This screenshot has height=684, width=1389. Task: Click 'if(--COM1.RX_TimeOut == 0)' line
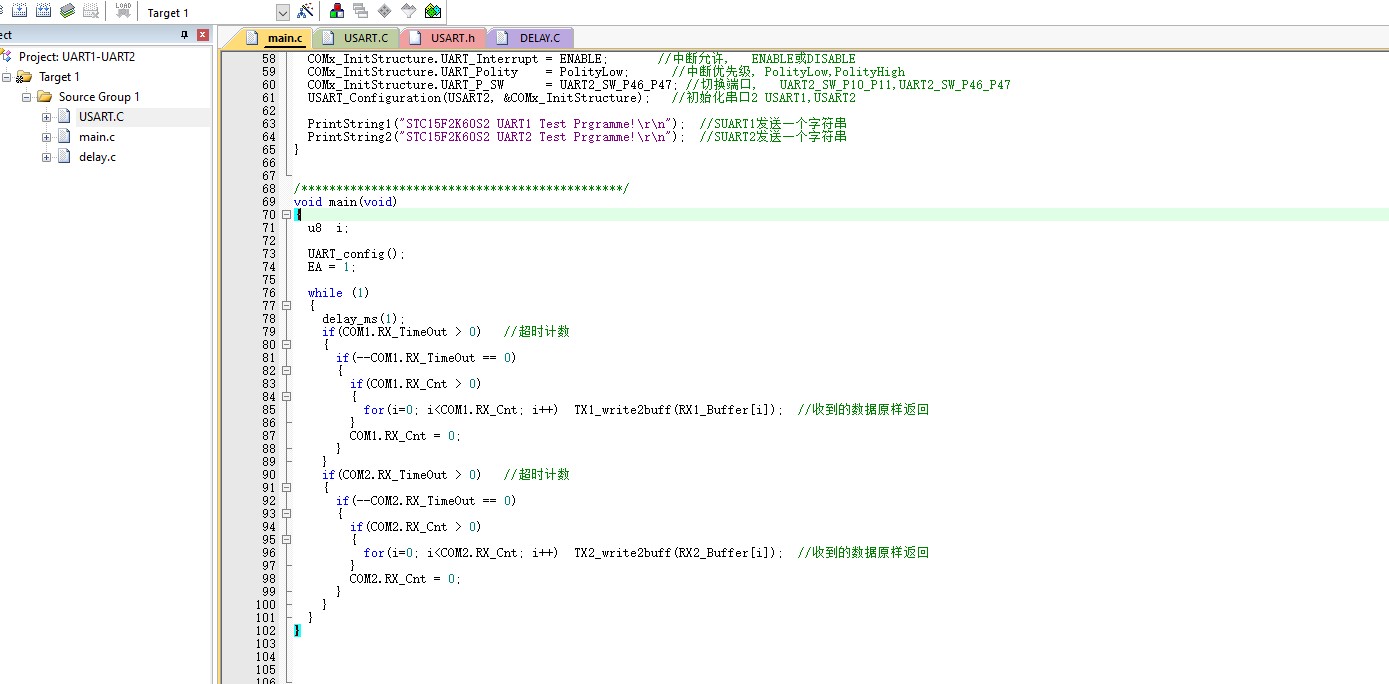click(x=426, y=358)
